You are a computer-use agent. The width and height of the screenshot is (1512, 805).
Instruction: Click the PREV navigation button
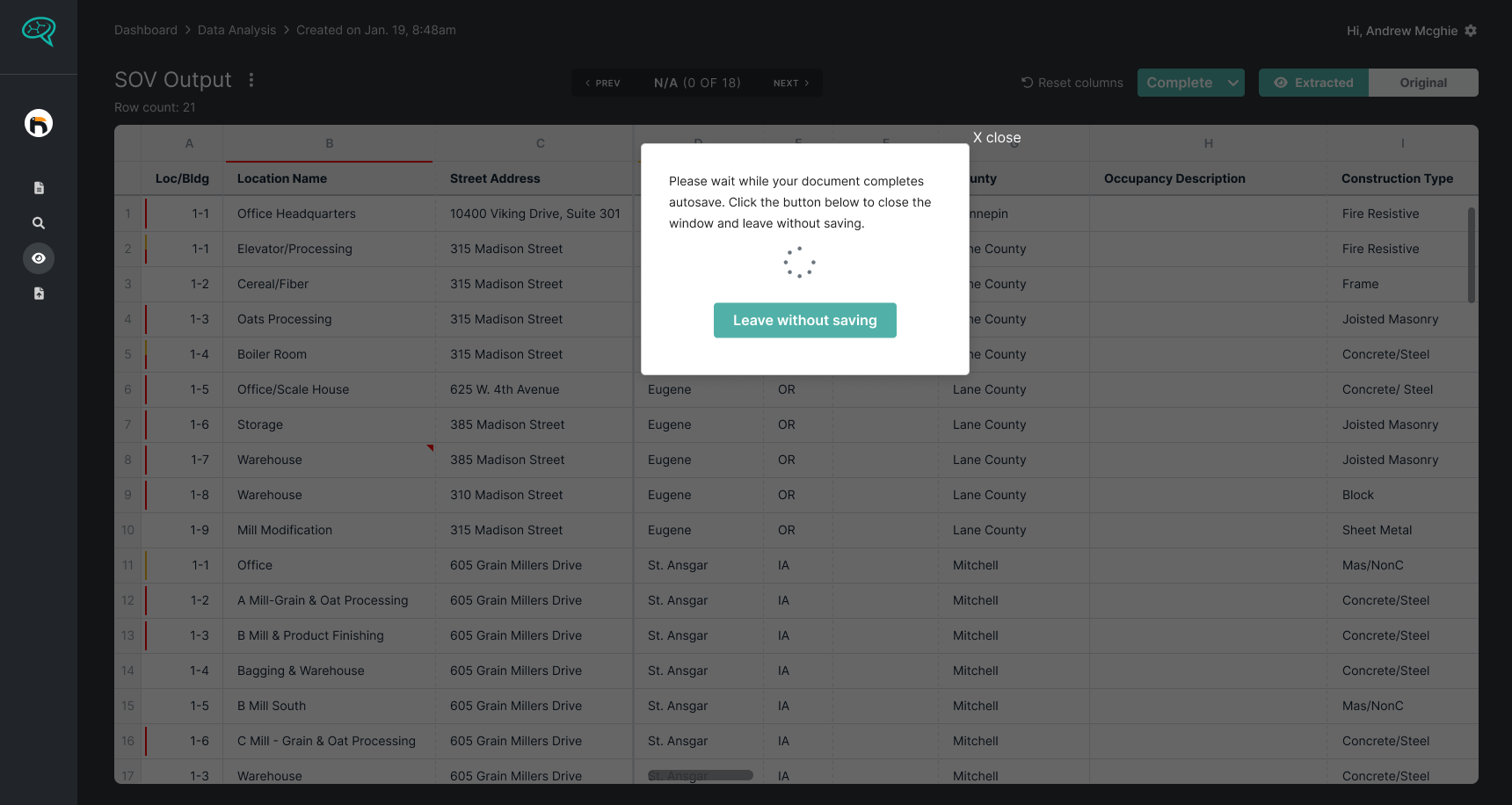click(603, 83)
